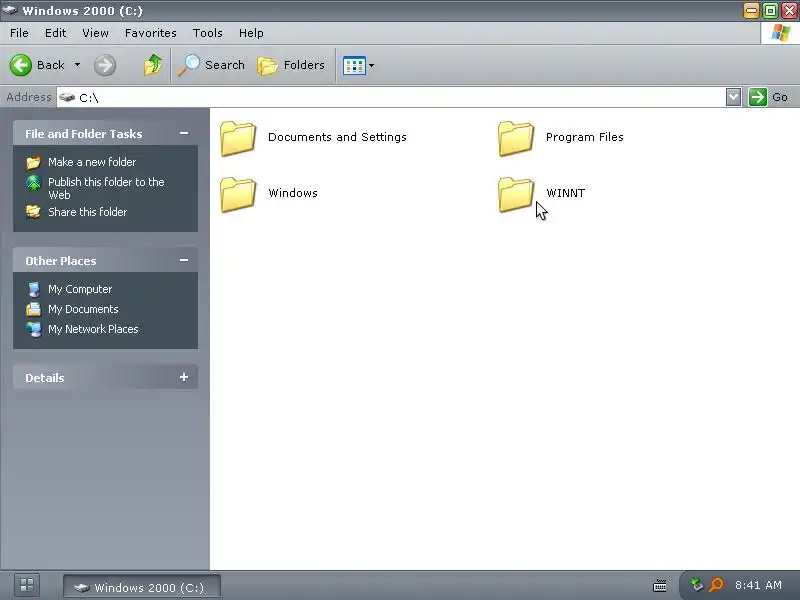
Task: Open the File menu
Action: pyautogui.click(x=19, y=33)
